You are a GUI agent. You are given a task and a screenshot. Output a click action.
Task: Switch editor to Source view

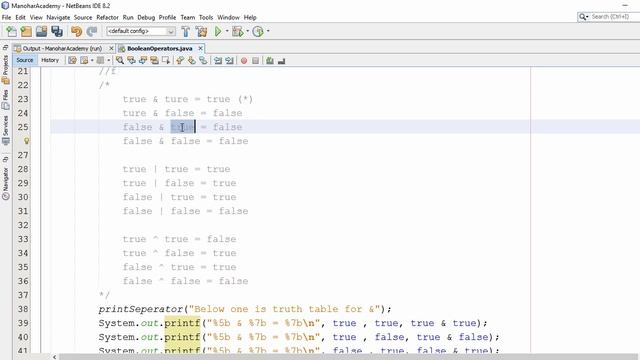click(25, 60)
